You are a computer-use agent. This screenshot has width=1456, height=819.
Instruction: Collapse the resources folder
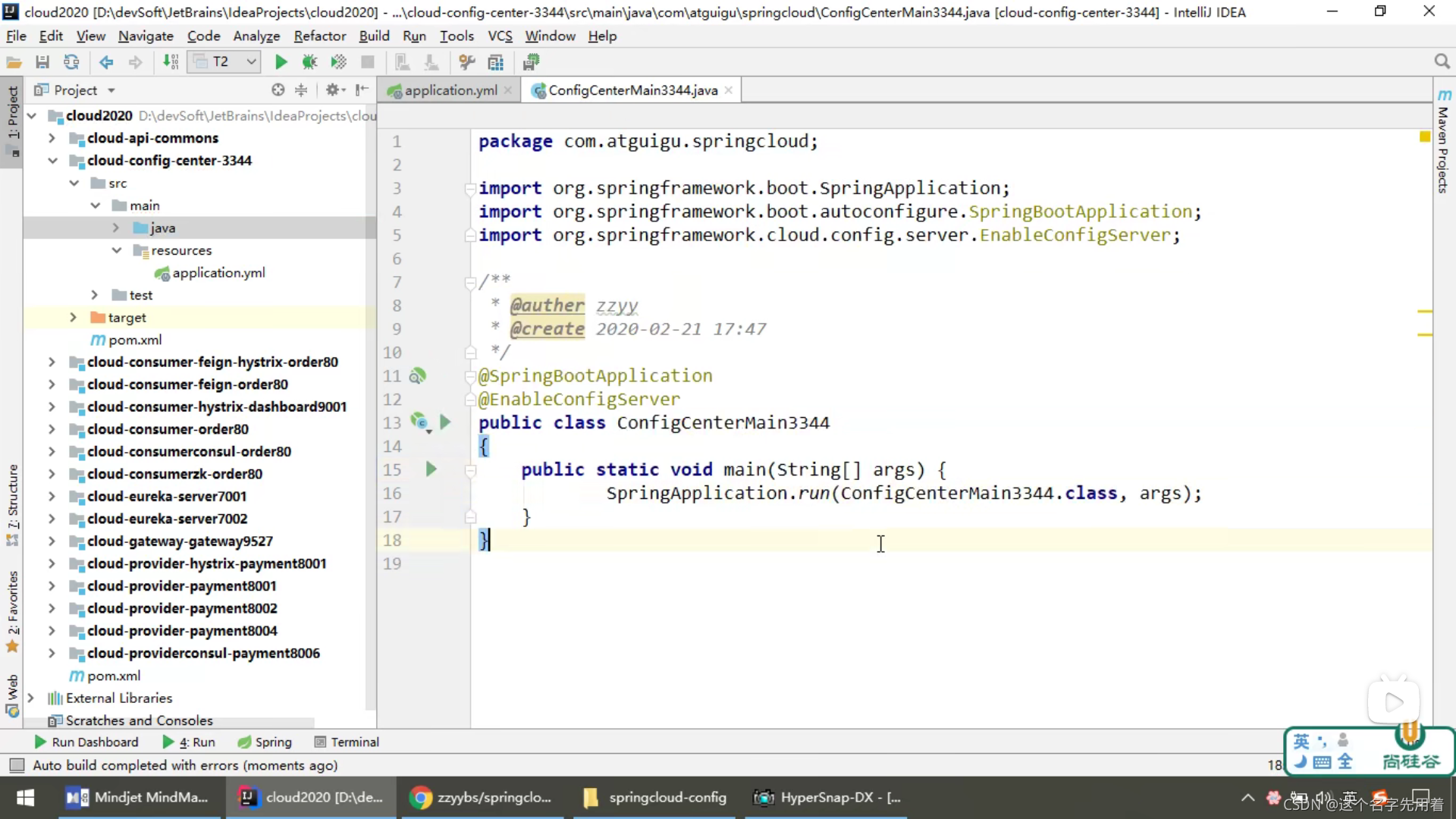(x=116, y=250)
